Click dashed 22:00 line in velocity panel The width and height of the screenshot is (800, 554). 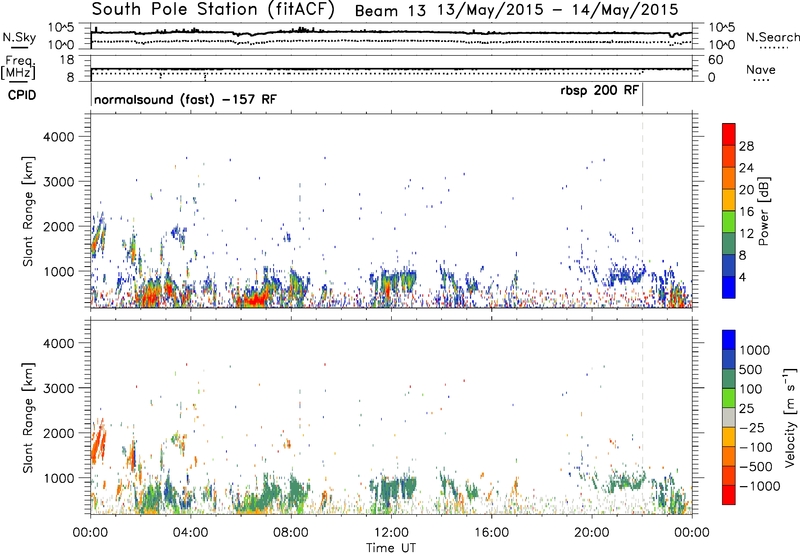coord(642,417)
